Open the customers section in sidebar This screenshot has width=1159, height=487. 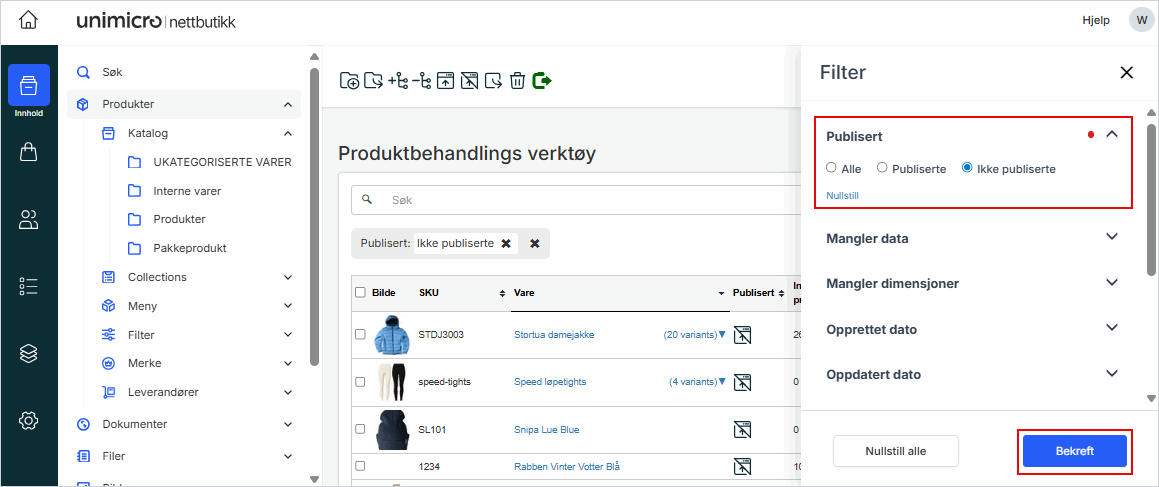click(x=29, y=220)
